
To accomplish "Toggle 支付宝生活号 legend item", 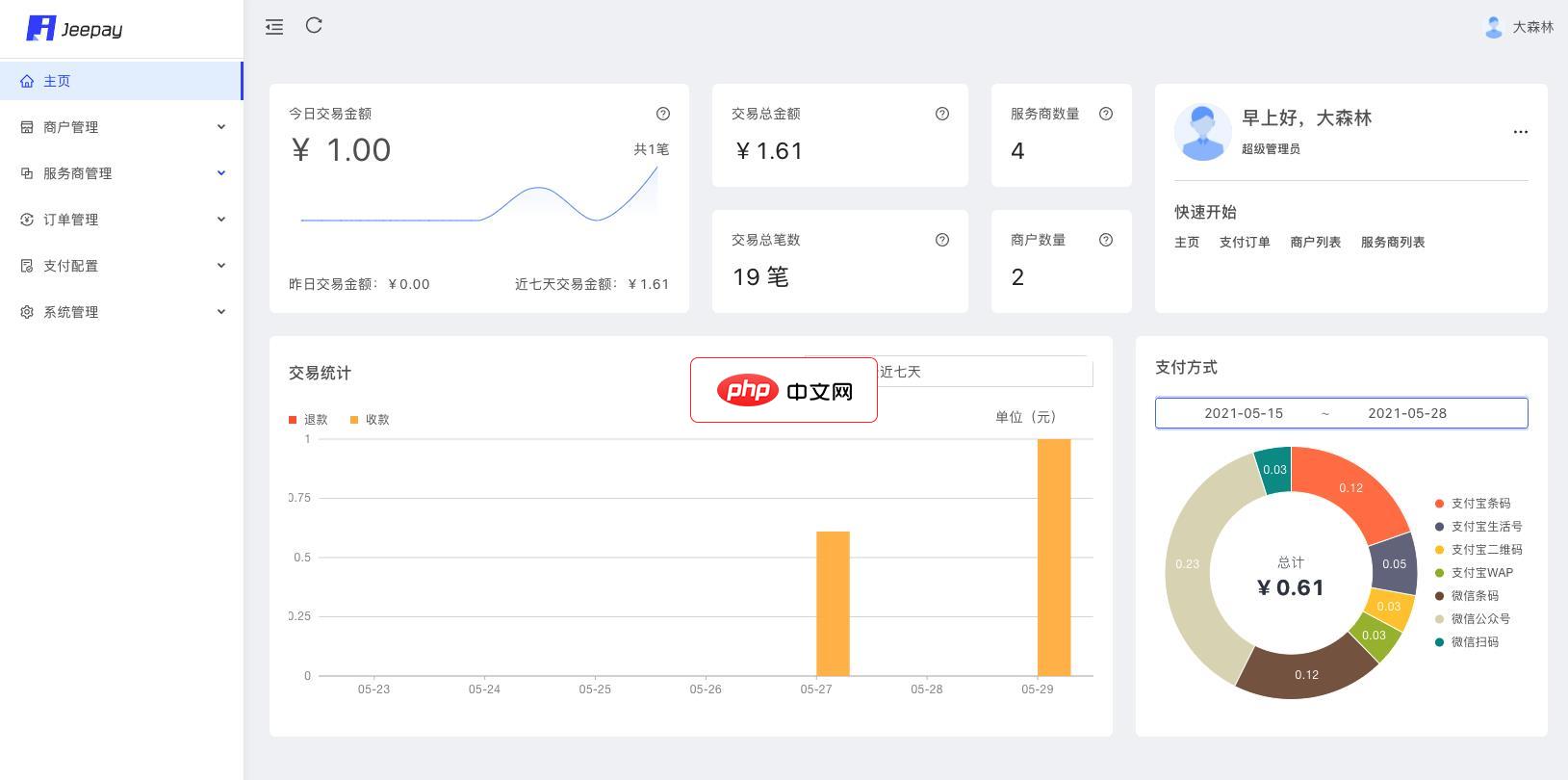I will pyautogui.click(x=1478, y=527).
